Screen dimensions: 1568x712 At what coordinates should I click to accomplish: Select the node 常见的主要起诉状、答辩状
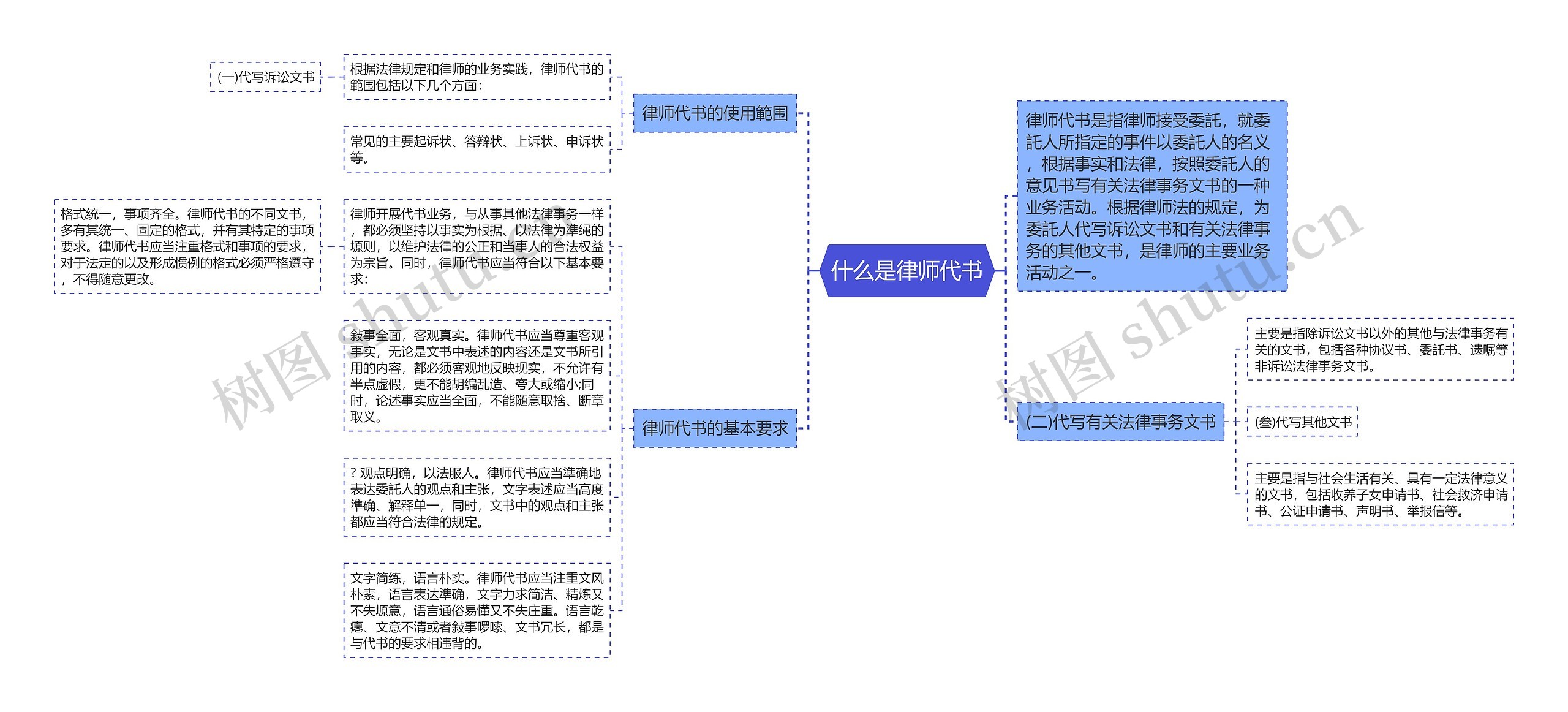coord(477,150)
